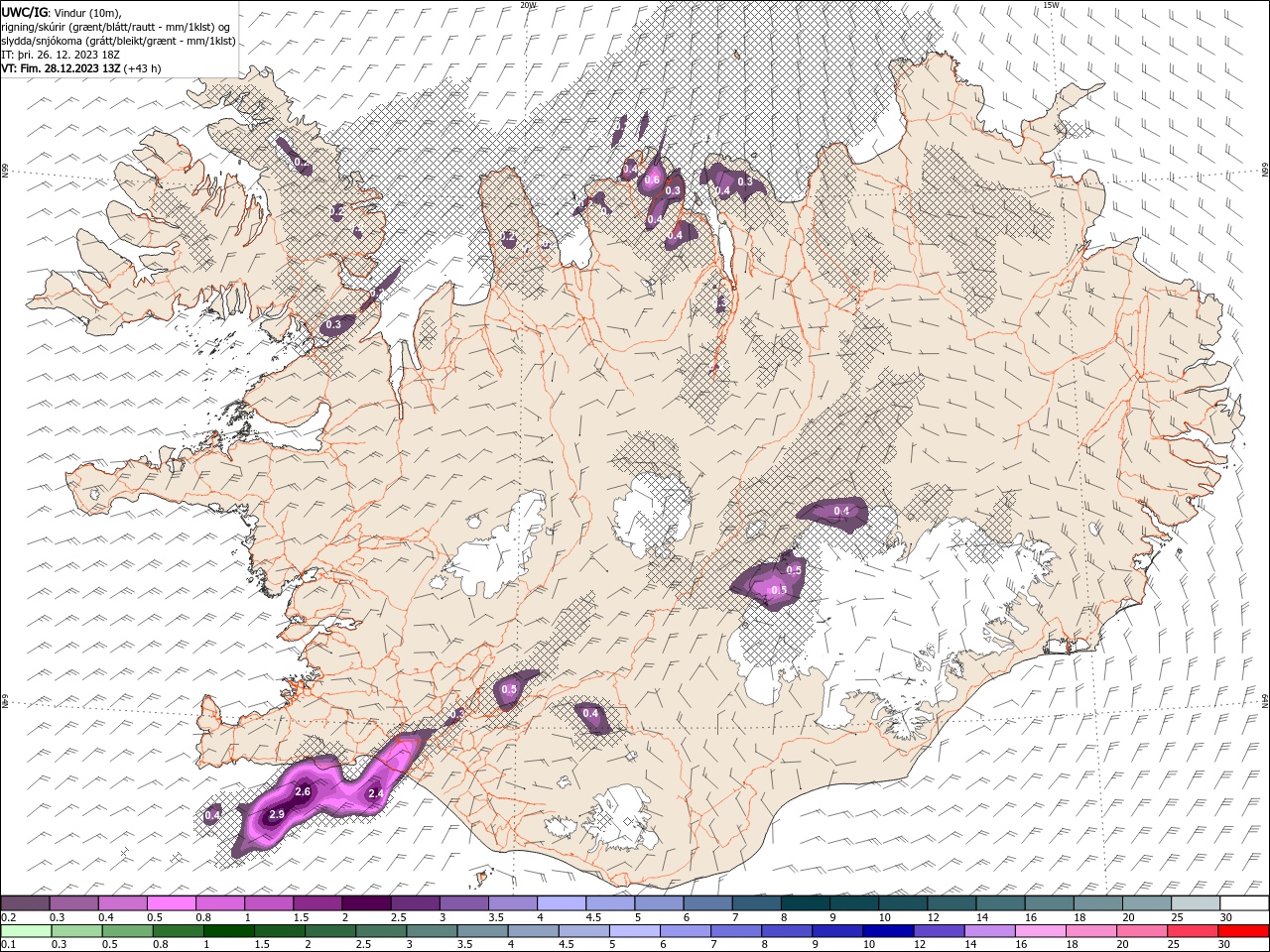The height and width of the screenshot is (952, 1270).
Task: Select the deep blue 10 swatch in lower legend
Action: click(x=888, y=931)
